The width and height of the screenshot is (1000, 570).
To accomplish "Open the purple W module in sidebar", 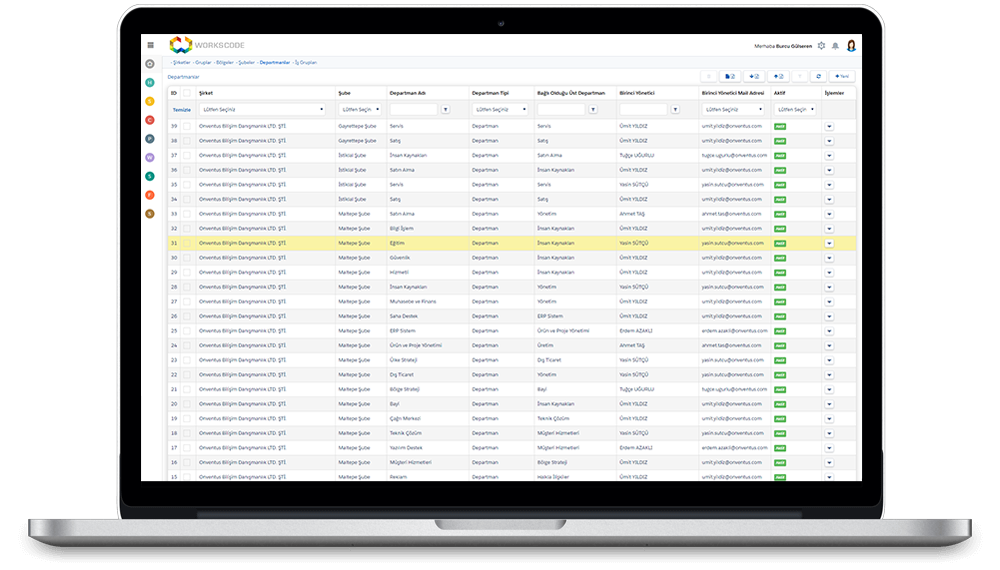I will [x=150, y=157].
